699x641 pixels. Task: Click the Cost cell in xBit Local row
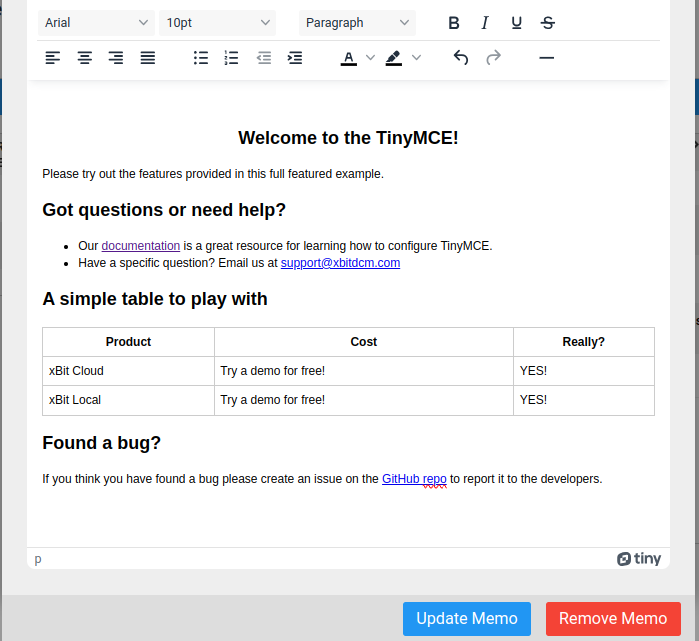click(364, 400)
